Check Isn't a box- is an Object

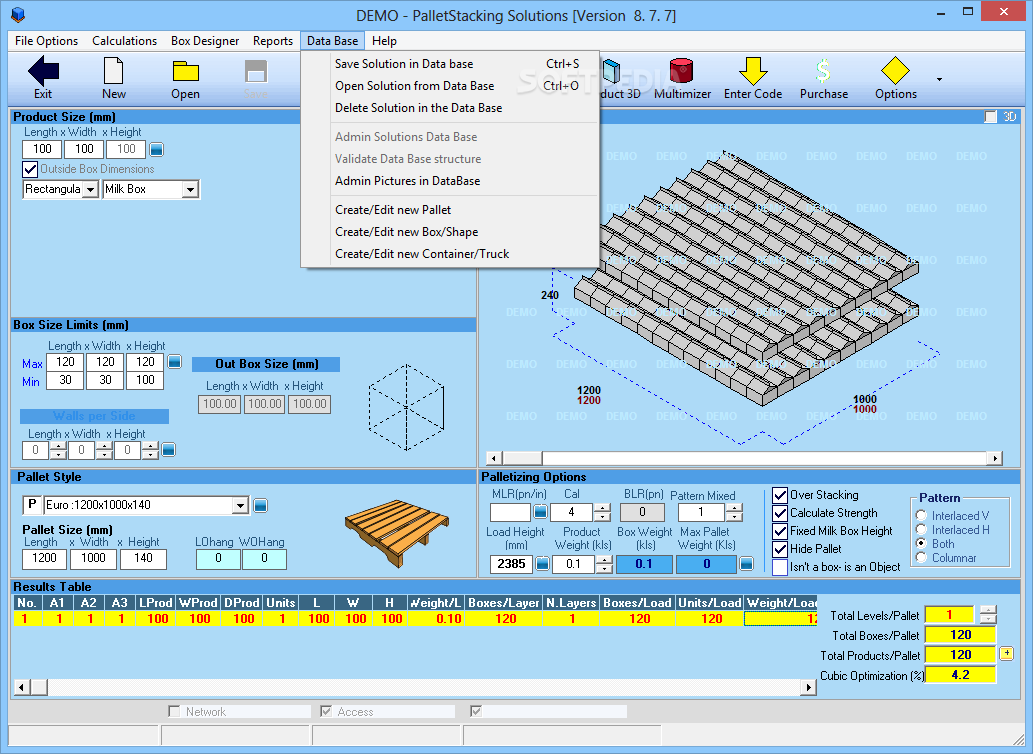coord(779,567)
